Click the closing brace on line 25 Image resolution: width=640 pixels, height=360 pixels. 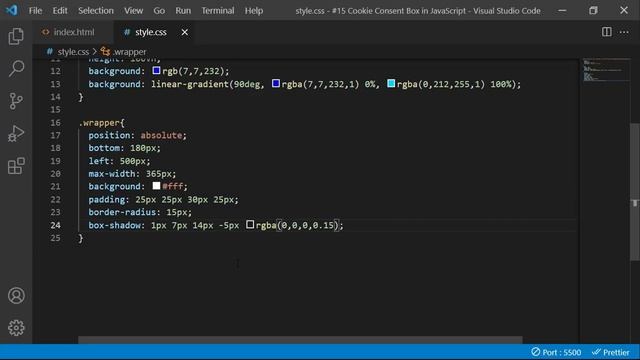pyautogui.click(x=81, y=238)
